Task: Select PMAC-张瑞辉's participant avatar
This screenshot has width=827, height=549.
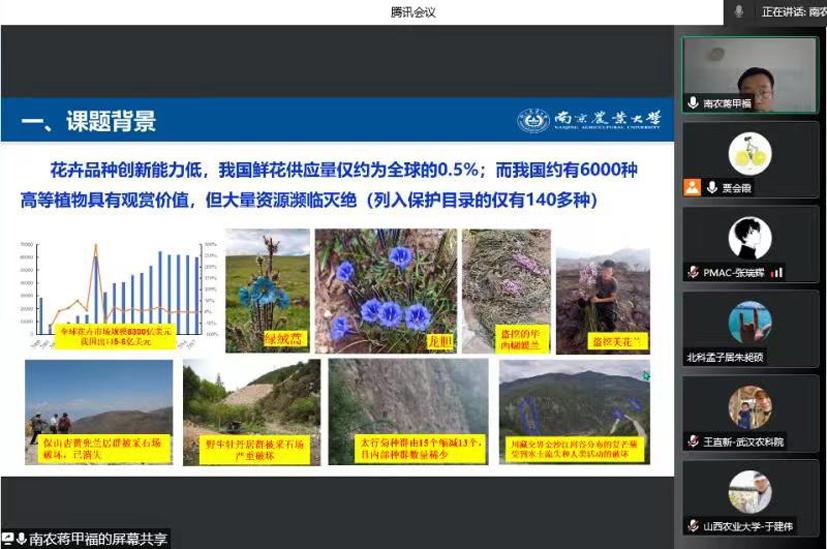Action: (x=750, y=238)
